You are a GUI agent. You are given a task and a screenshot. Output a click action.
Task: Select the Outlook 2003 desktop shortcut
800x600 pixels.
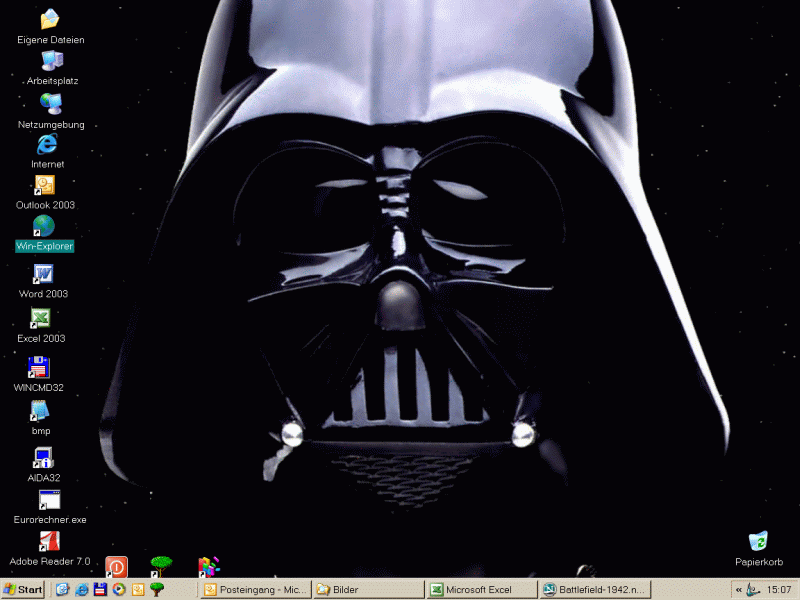point(45,185)
